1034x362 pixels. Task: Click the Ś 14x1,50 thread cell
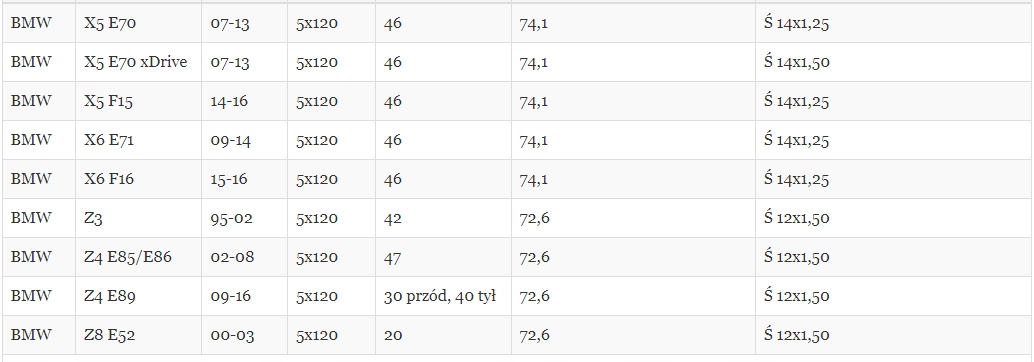pos(894,62)
